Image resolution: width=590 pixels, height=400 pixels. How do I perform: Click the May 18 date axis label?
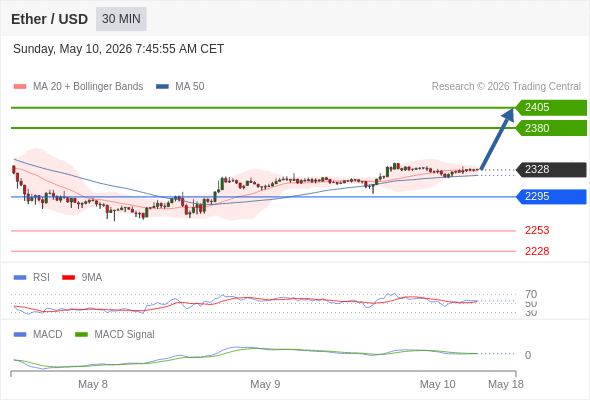(506, 384)
